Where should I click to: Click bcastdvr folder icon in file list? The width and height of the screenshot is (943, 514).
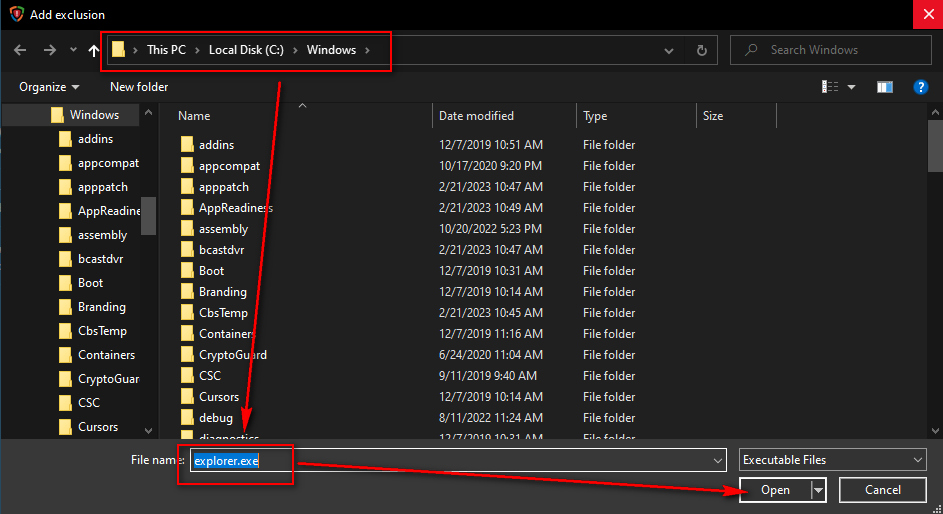pyautogui.click(x=188, y=249)
